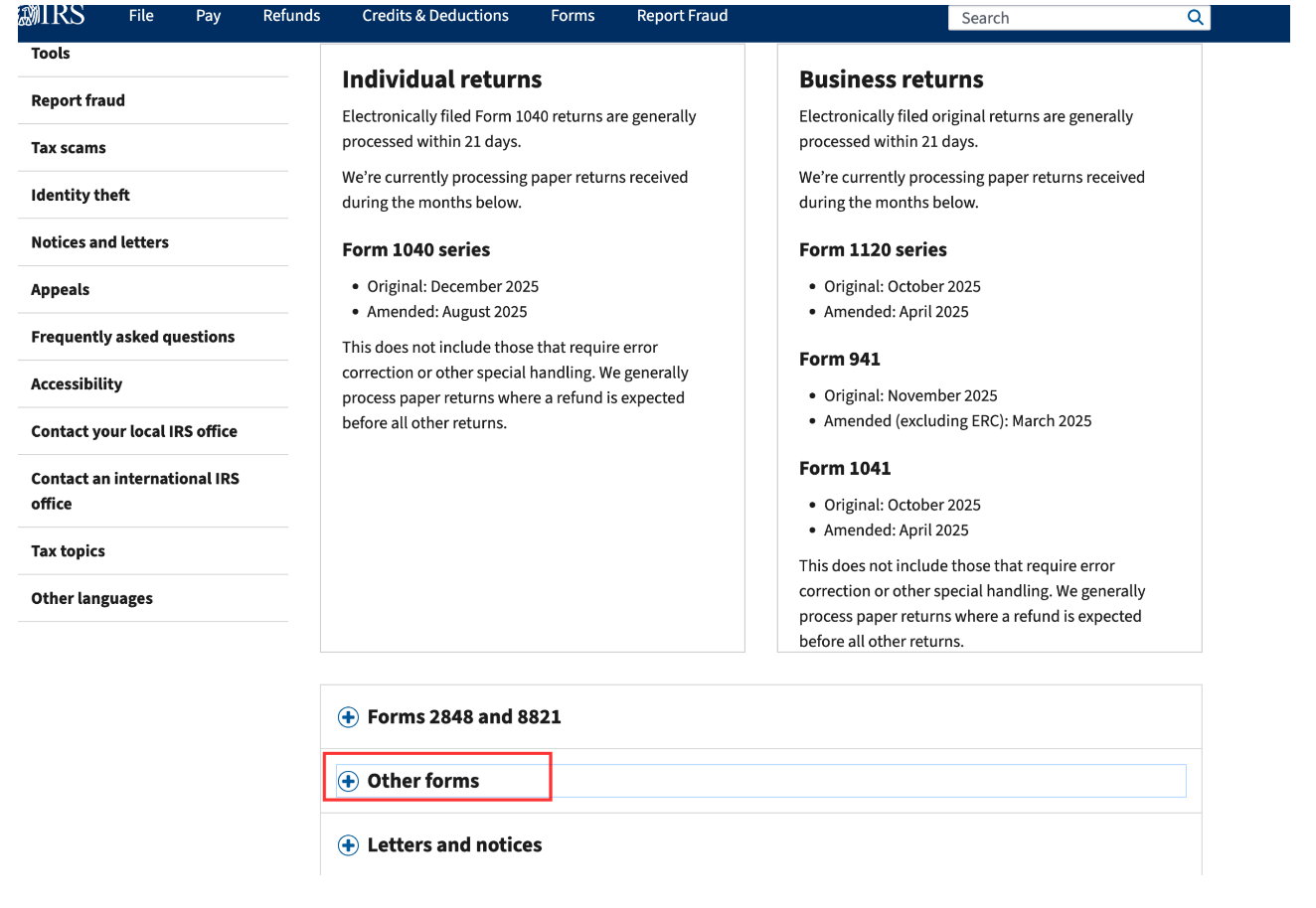
Task: Click inside the Search input field
Action: [1054, 17]
